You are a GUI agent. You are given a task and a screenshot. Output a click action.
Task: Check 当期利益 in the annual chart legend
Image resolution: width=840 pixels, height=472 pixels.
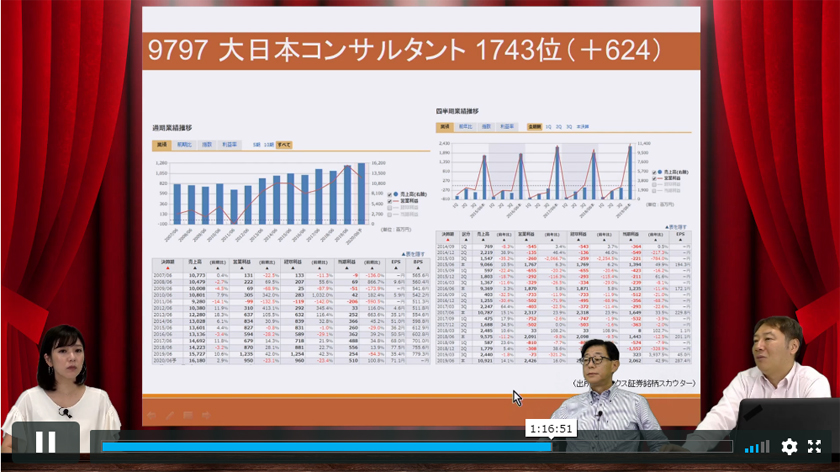(x=390, y=214)
